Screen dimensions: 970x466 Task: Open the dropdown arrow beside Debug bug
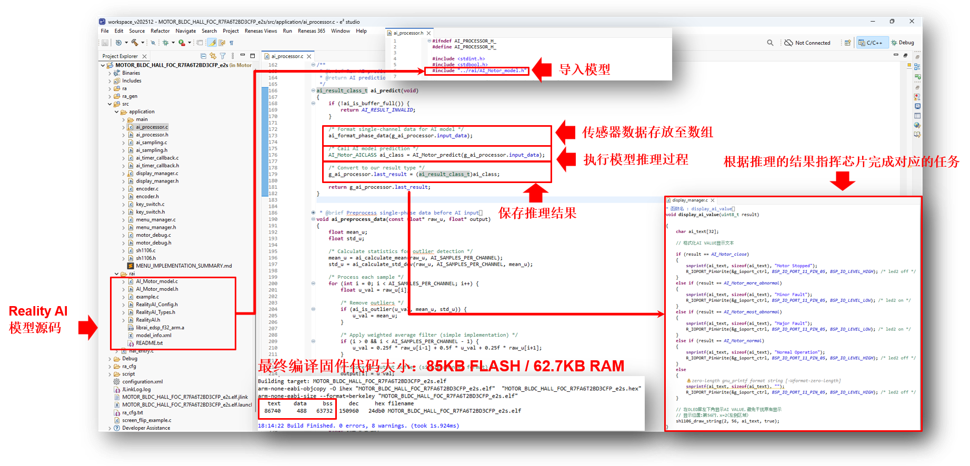pyautogui.click(x=173, y=43)
